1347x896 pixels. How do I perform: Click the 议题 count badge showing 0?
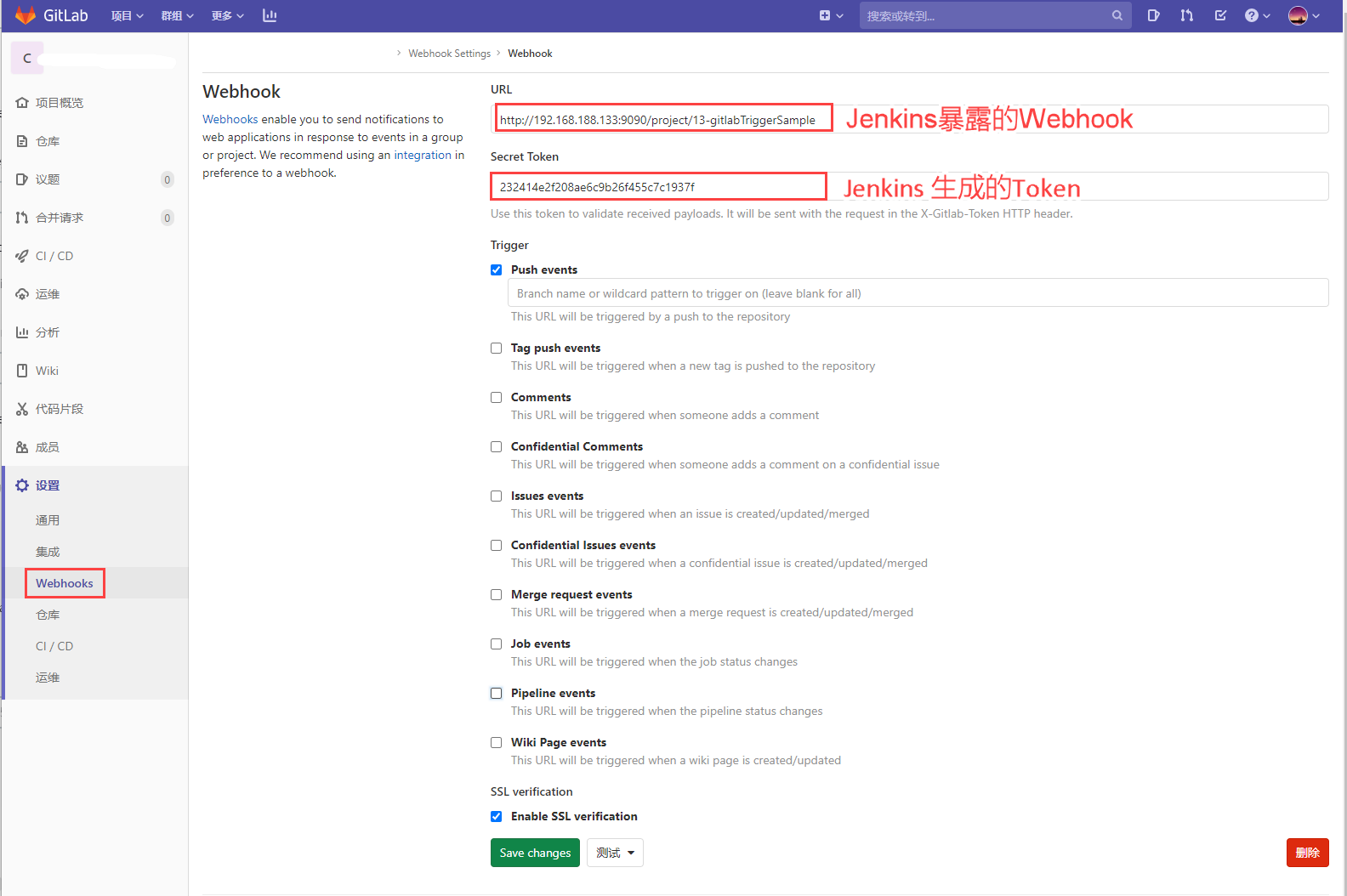(168, 179)
